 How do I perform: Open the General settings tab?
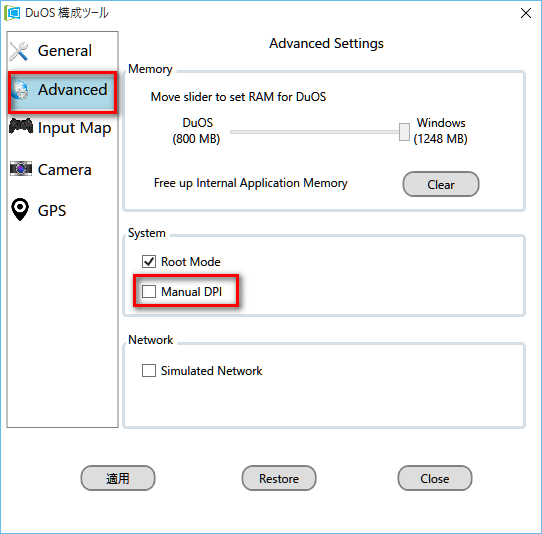pos(62,51)
